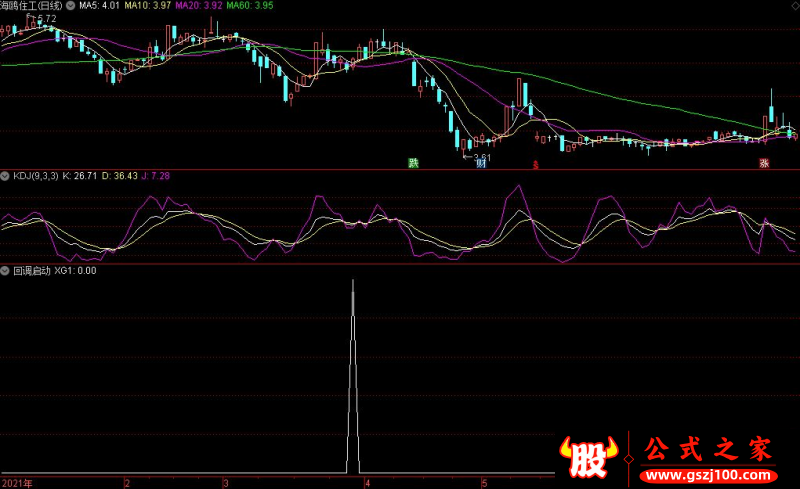Select the MA60: 3.95 label
Screen dimensions: 800x489
(x=249, y=6)
